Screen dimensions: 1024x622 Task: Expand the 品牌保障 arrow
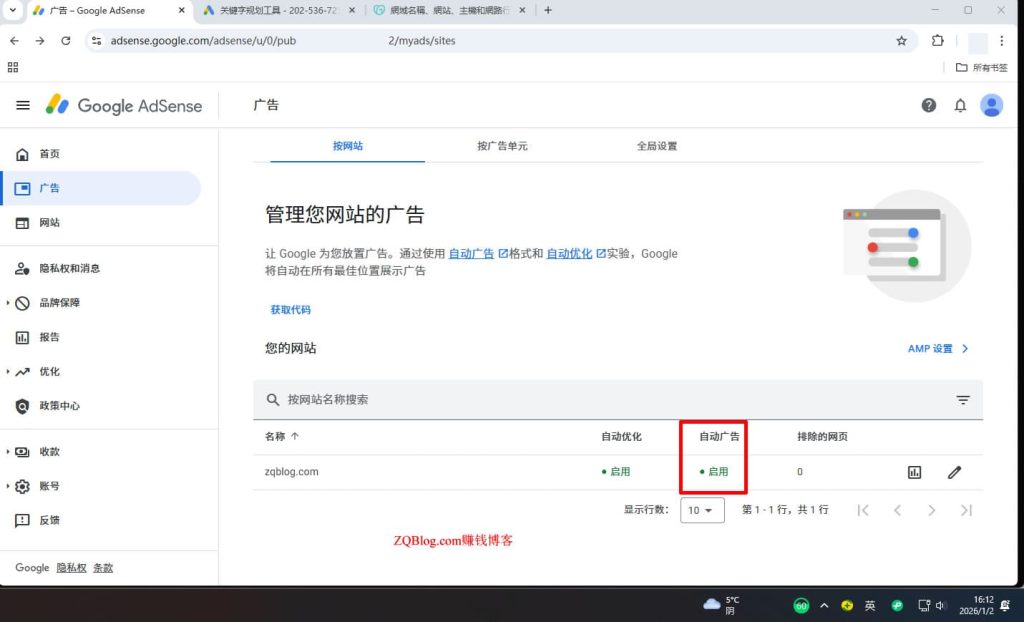[8, 303]
